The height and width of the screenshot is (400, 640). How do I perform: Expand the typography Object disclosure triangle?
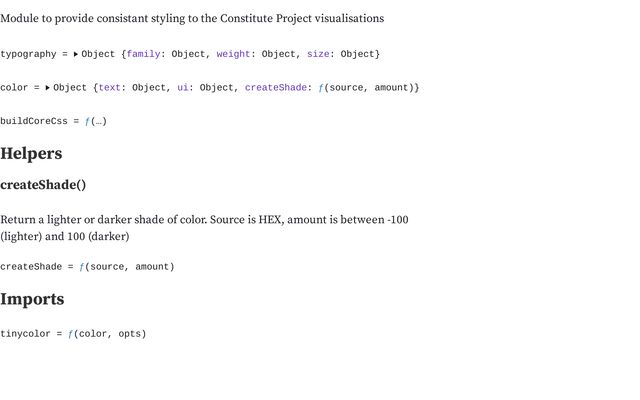point(76,54)
